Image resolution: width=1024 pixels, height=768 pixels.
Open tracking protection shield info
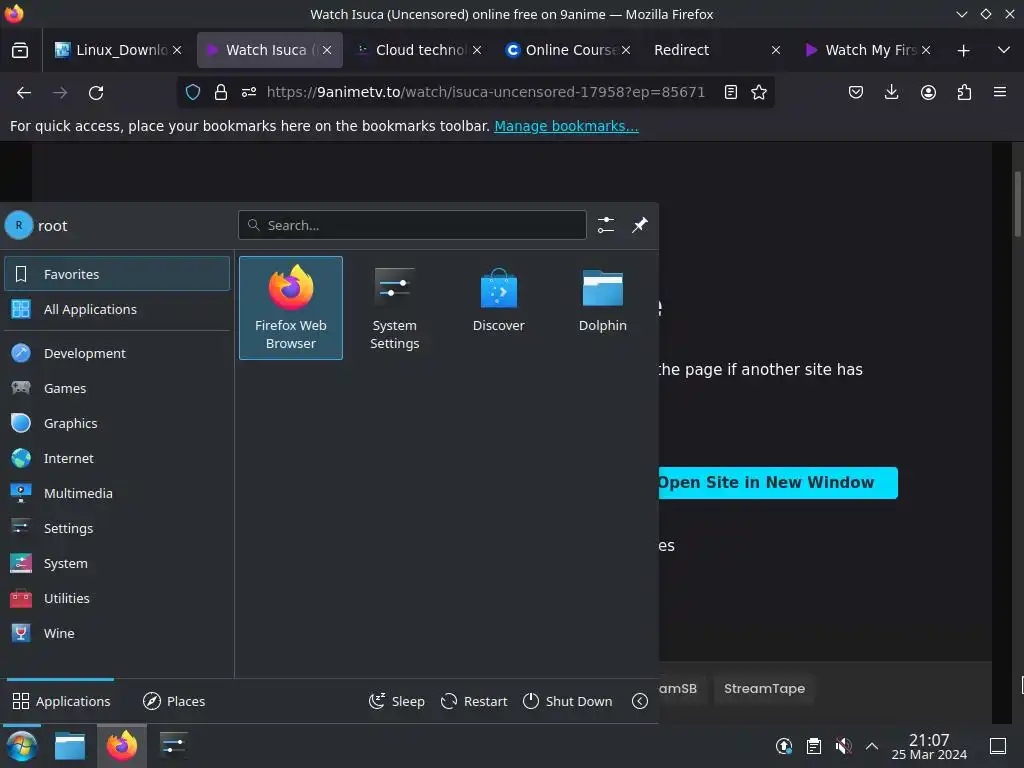193,92
